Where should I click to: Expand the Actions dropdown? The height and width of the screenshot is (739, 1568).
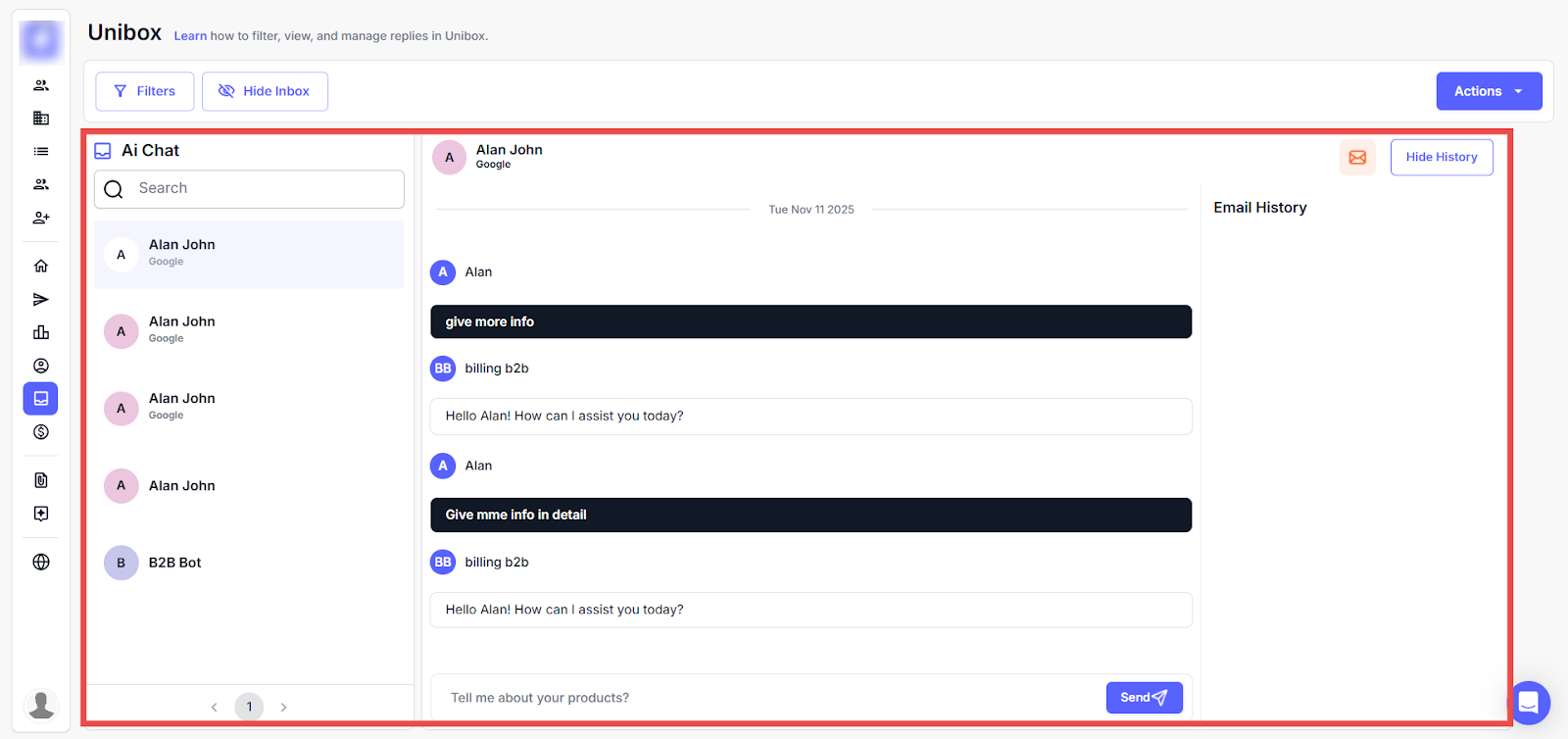pos(1489,91)
